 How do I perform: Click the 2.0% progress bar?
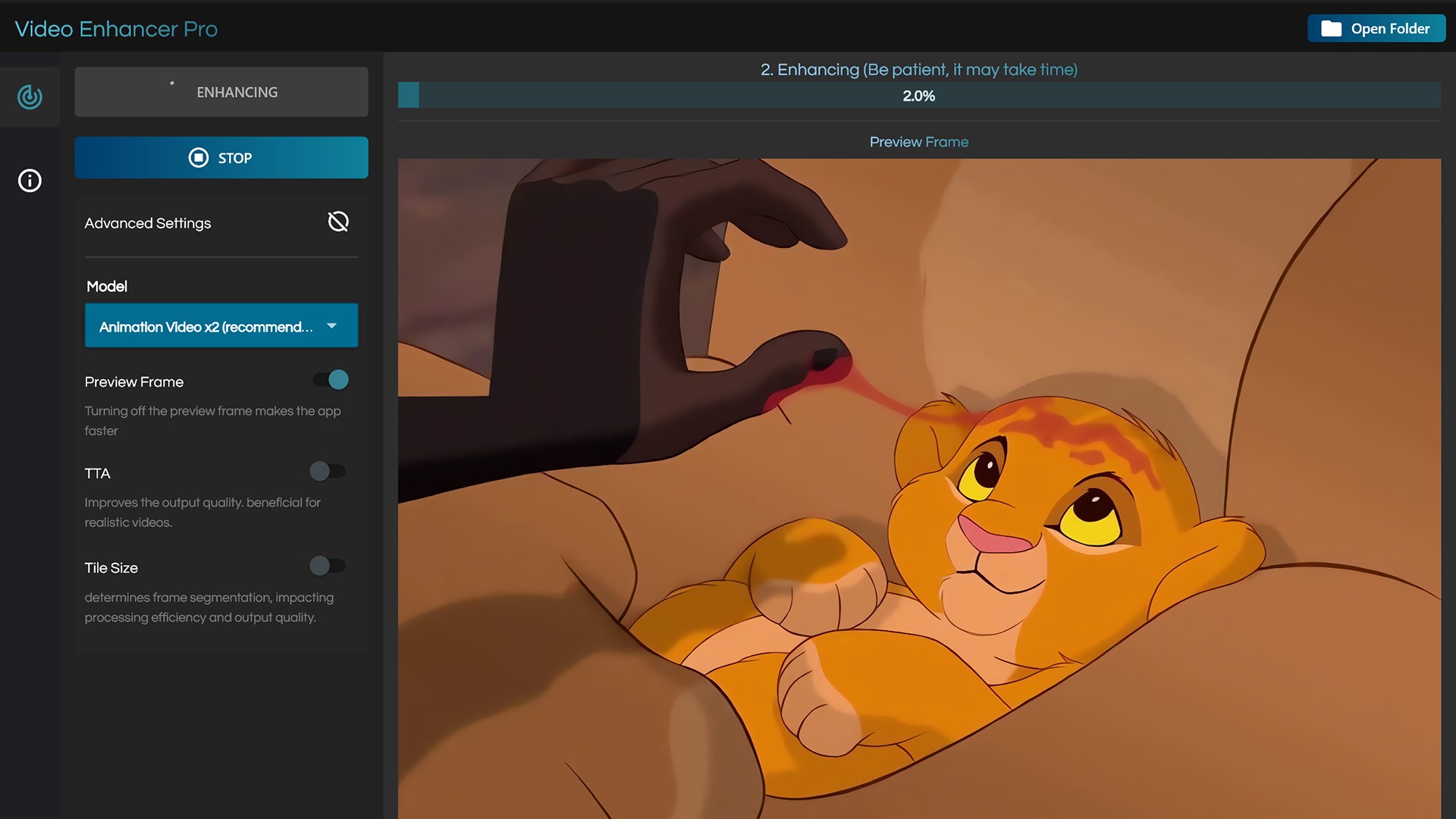[x=918, y=96]
